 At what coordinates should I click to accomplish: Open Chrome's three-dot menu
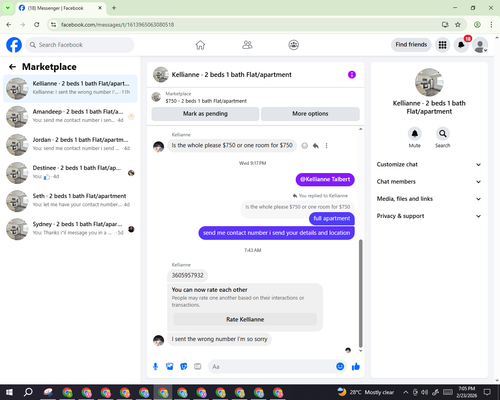(491, 25)
